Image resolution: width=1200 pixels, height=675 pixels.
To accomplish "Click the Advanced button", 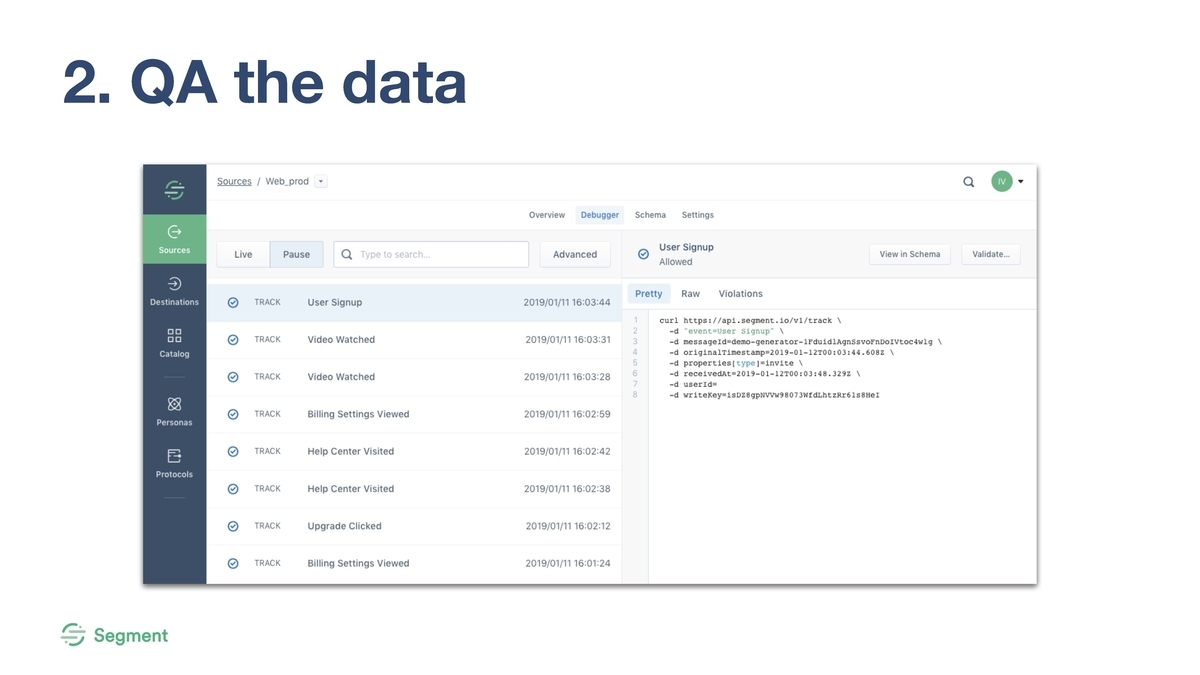I will (x=575, y=254).
